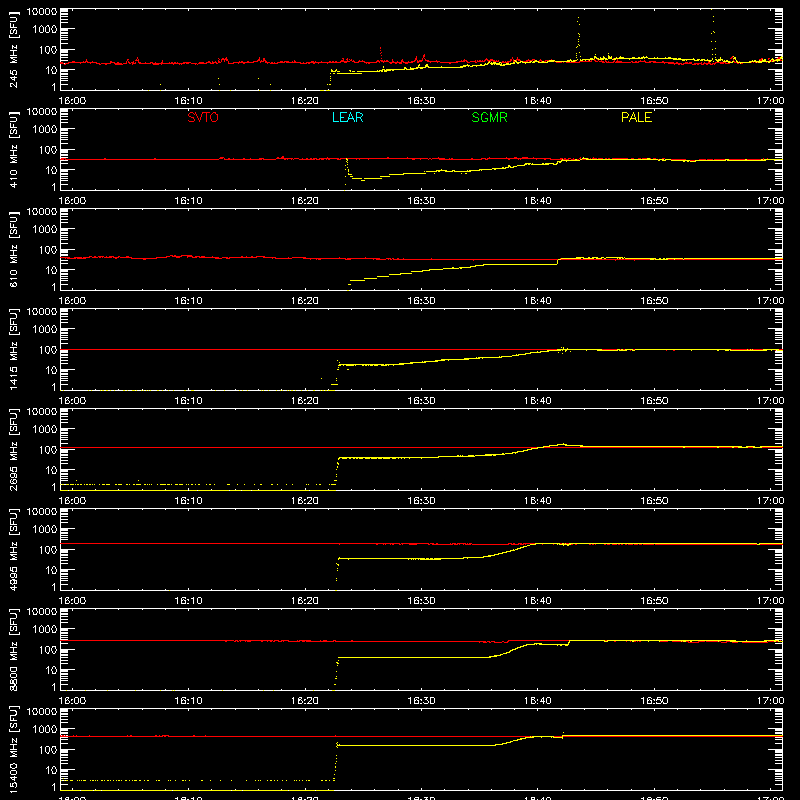
Task: Click the 16:10 label below the 410 MHz panel
Action: tap(188, 201)
